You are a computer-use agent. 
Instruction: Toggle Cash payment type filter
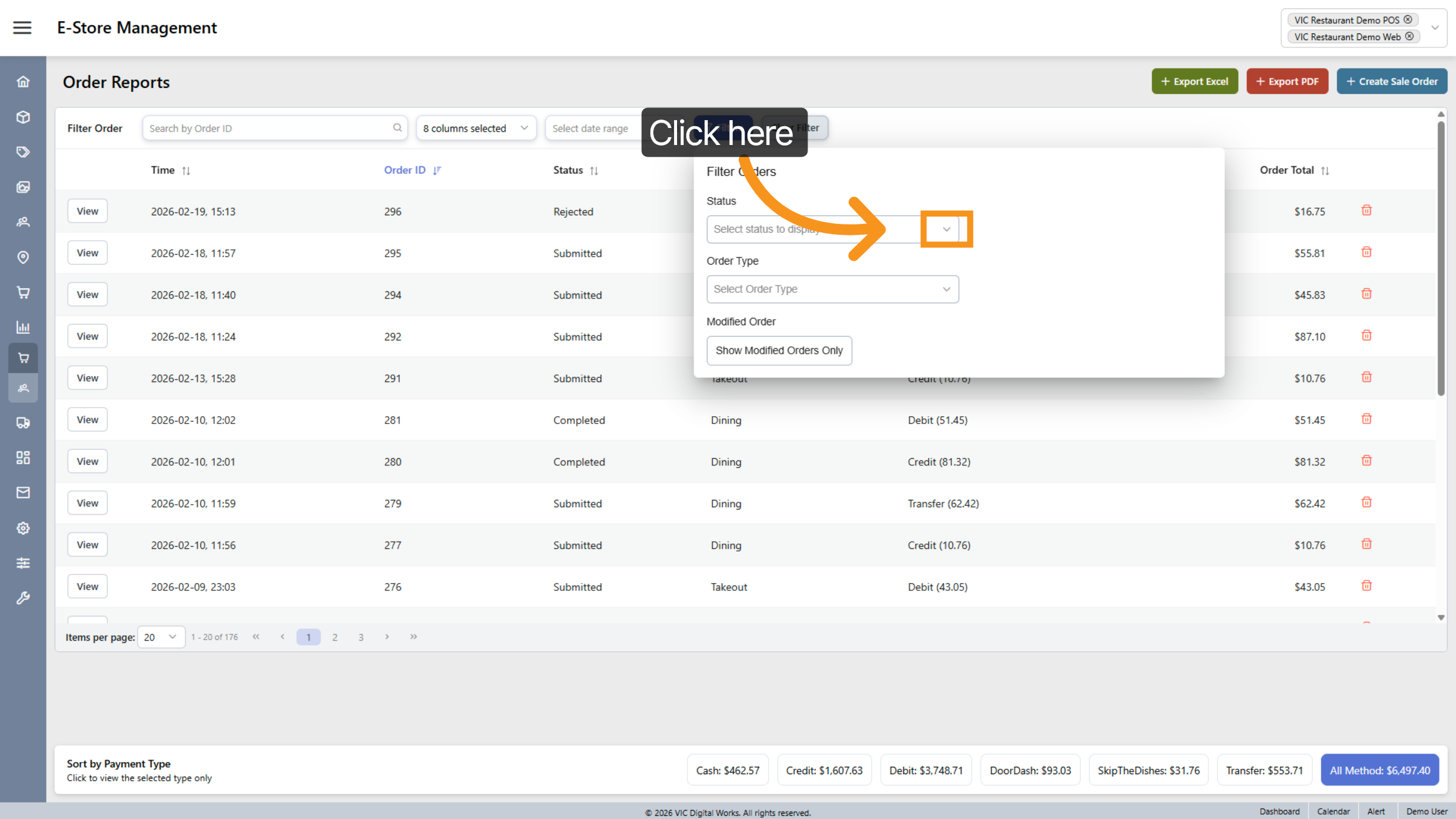727,770
